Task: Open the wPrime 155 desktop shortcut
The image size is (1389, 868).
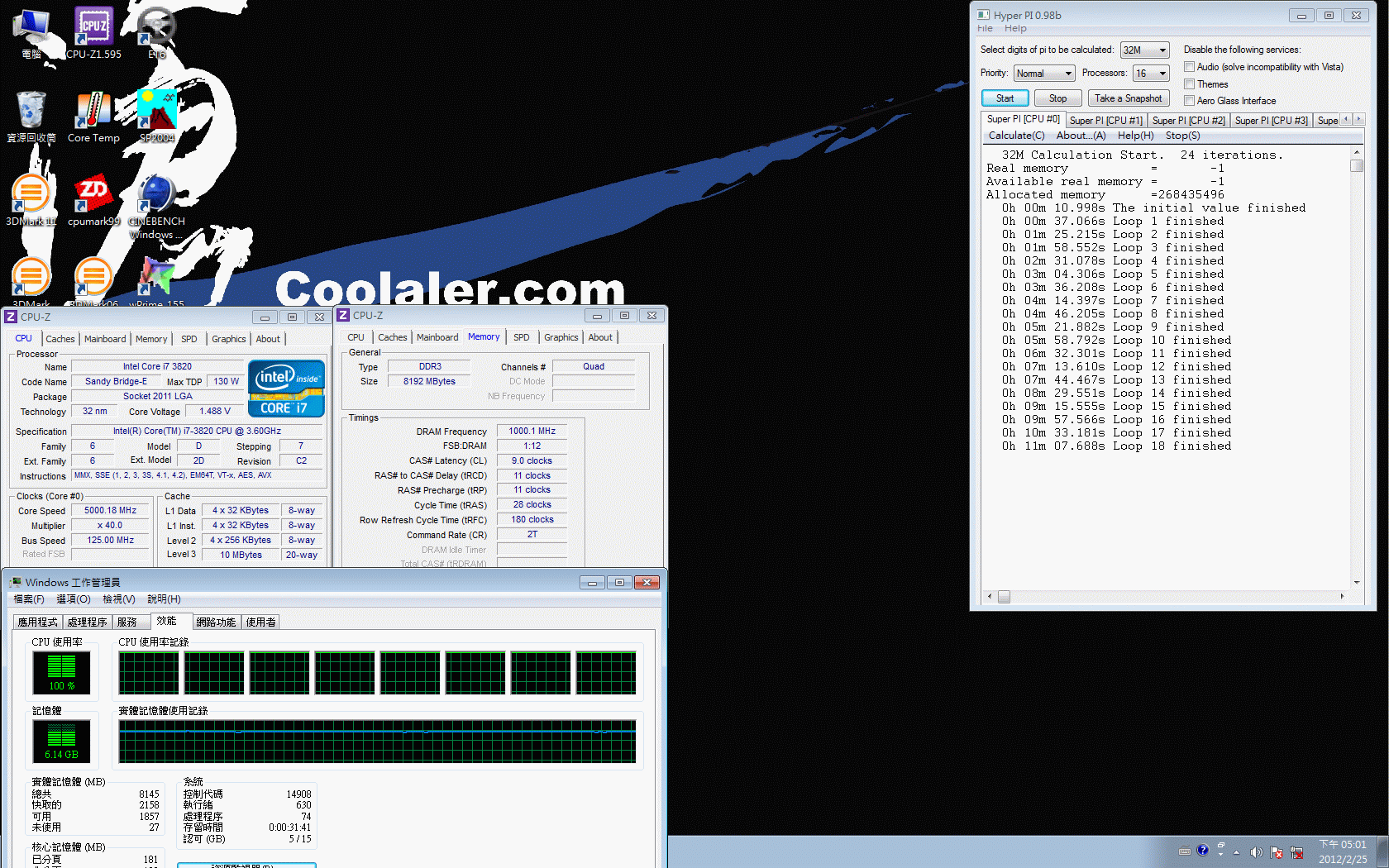Action: tap(156, 281)
